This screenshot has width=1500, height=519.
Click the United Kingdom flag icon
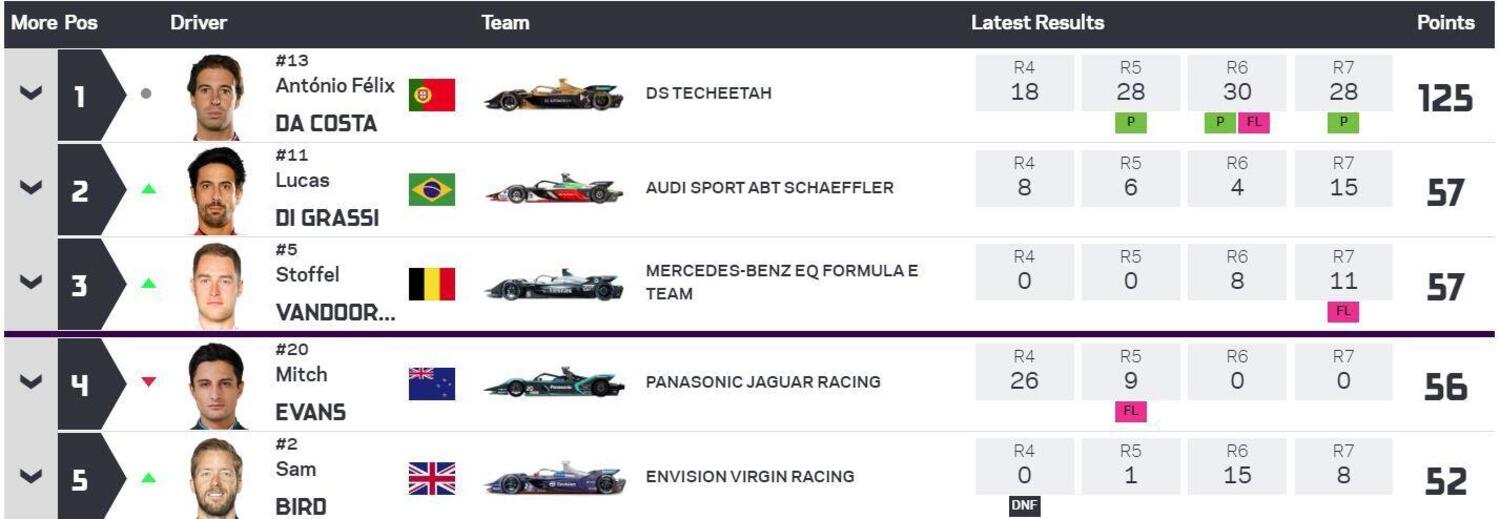pos(432,478)
